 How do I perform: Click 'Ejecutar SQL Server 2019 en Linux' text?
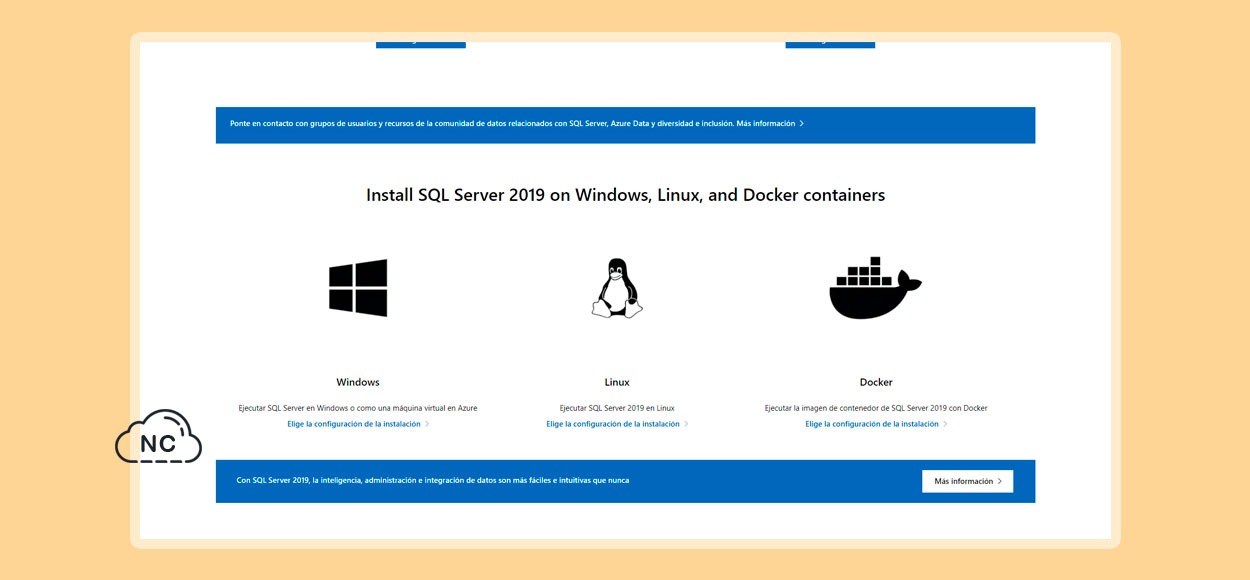tap(617, 408)
